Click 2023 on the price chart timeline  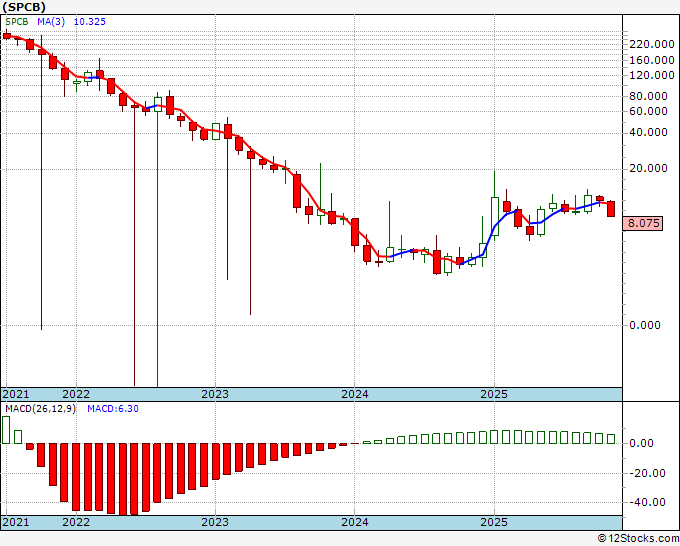pos(215,394)
